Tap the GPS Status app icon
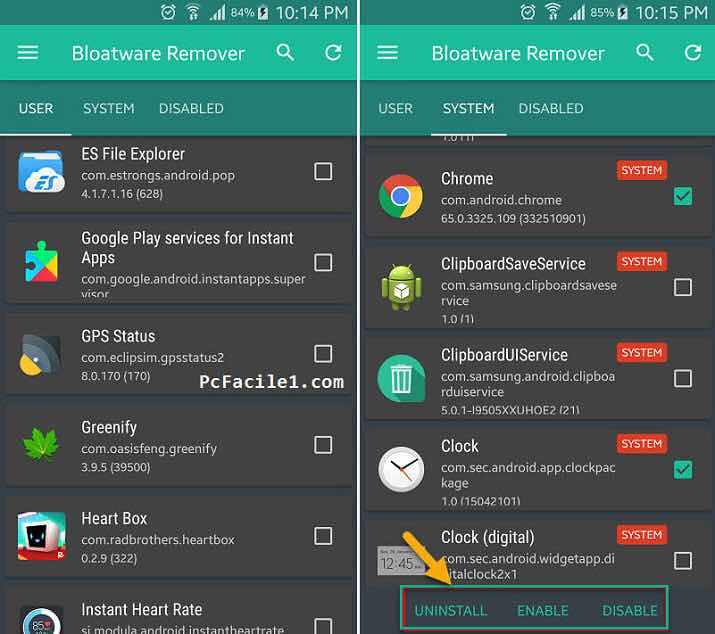The height and width of the screenshot is (634, 715). coord(40,355)
